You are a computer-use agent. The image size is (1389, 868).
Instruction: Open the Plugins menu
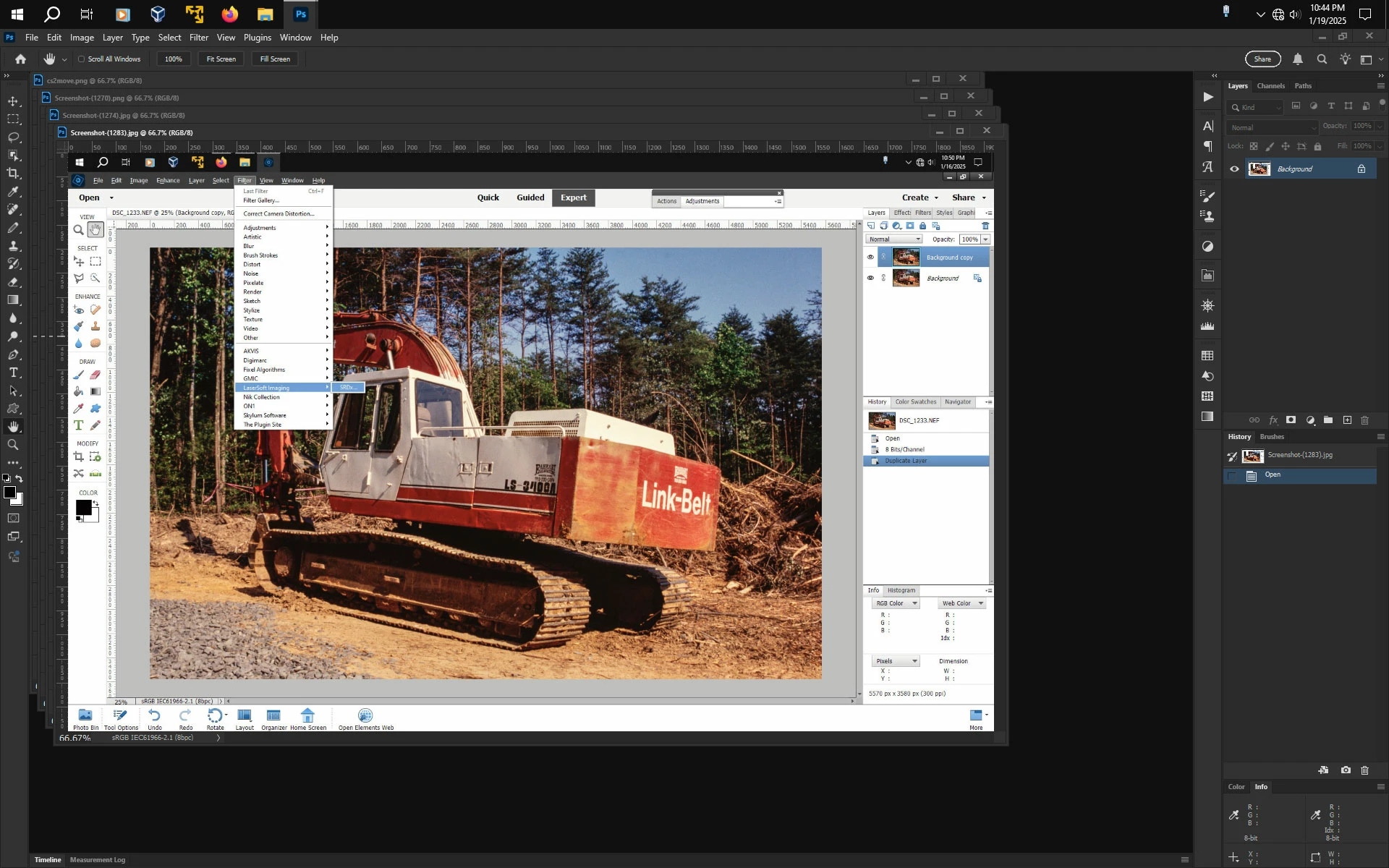257,38
